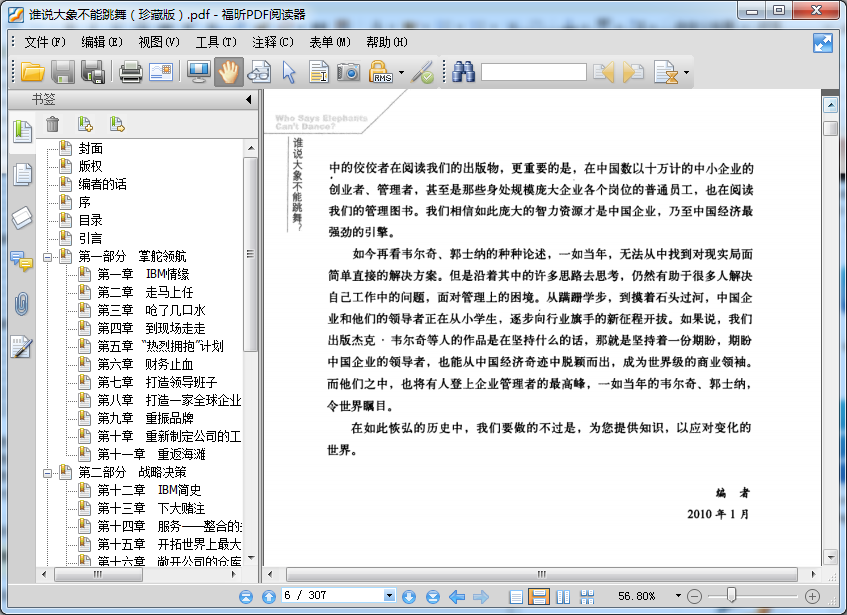The height and width of the screenshot is (615, 847).
Task: Open the 表单(M) menu
Action: [330, 42]
